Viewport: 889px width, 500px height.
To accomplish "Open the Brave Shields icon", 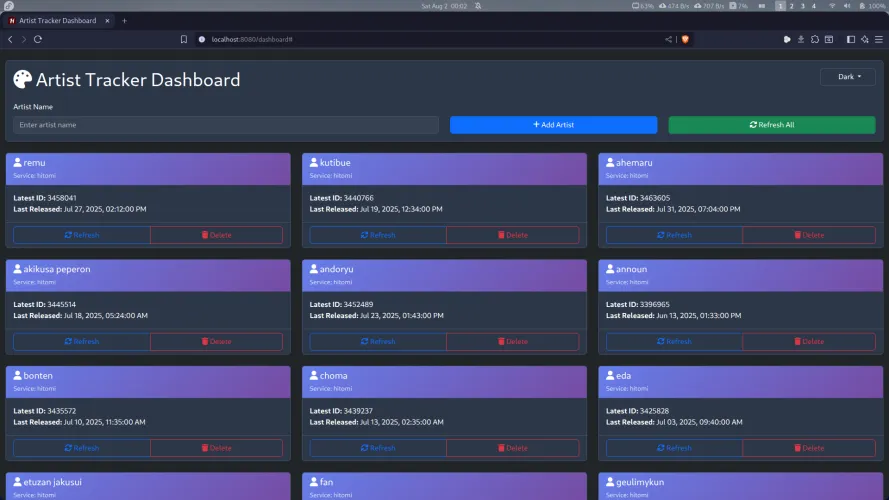I will pyautogui.click(x=685, y=39).
